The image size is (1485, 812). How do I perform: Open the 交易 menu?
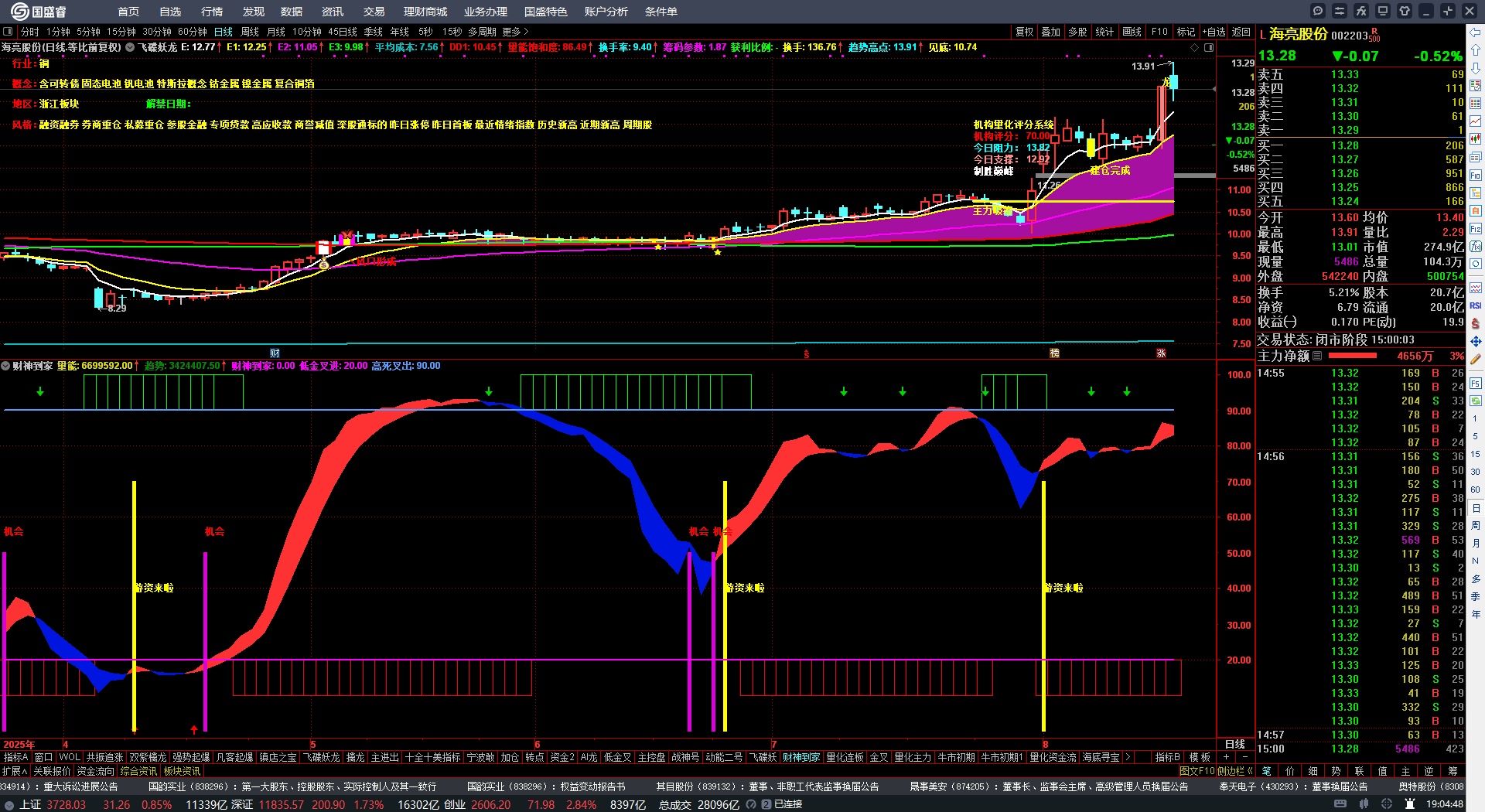click(374, 12)
